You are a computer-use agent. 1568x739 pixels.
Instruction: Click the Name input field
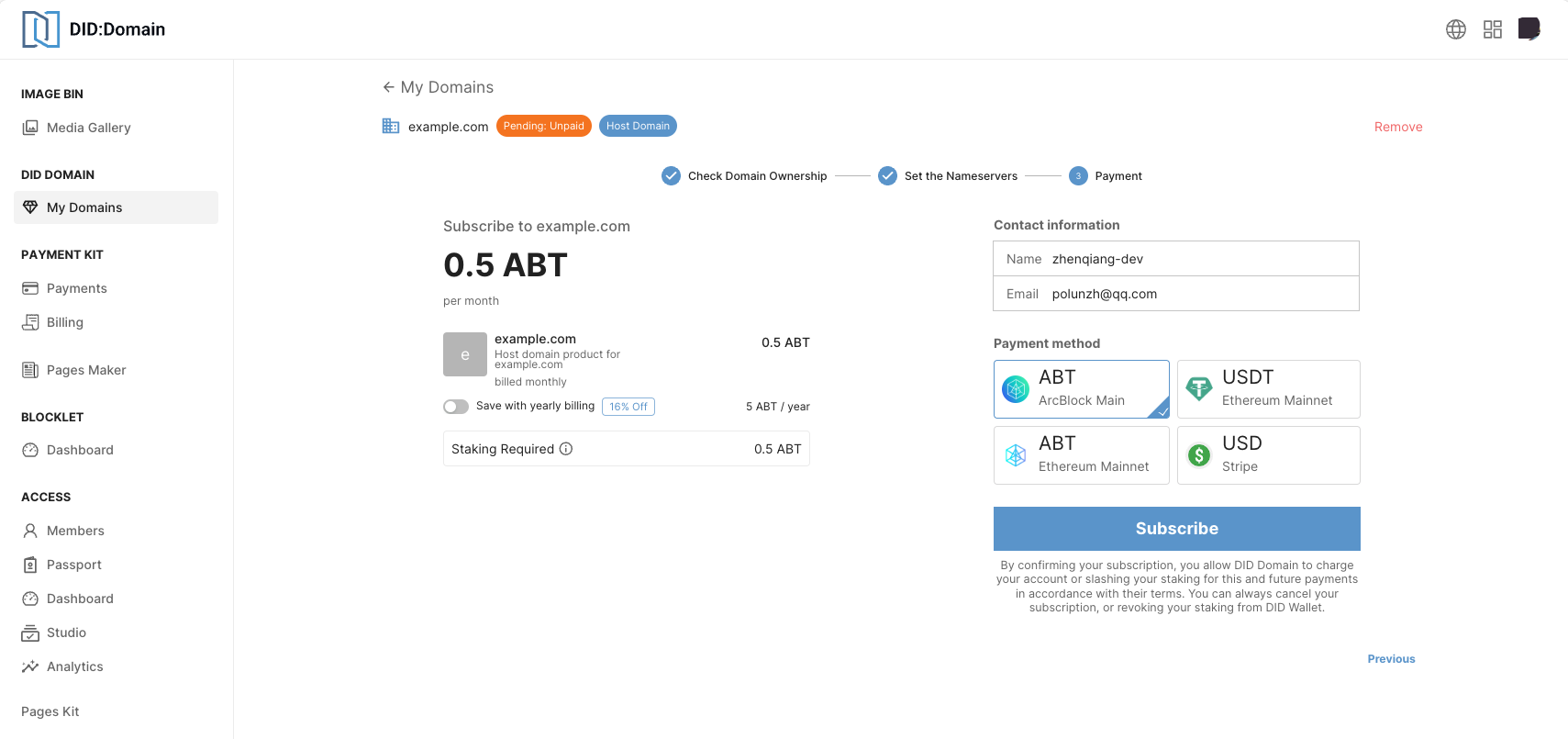click(x=1200, y=259)
